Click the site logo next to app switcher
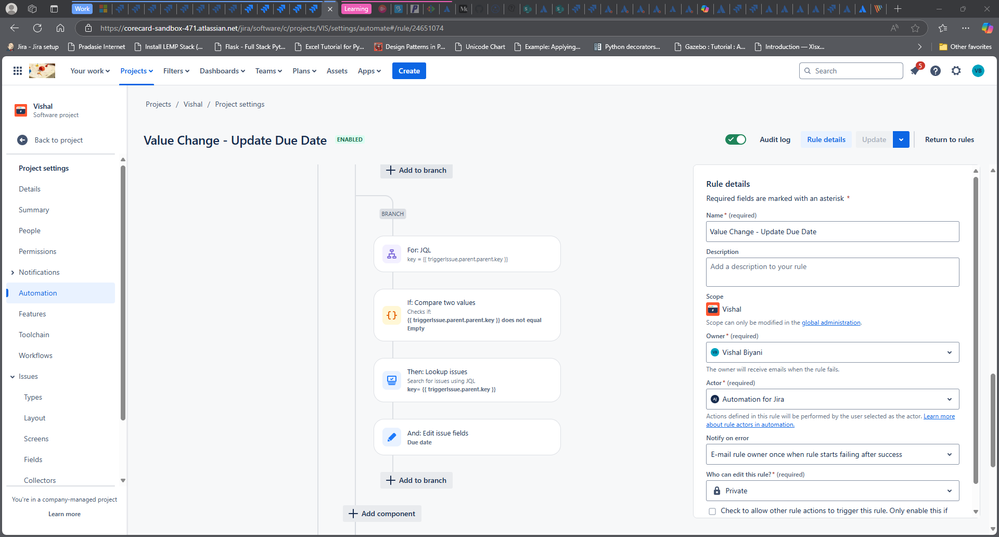This screenshot has width=999, height=537. (42, 71)
